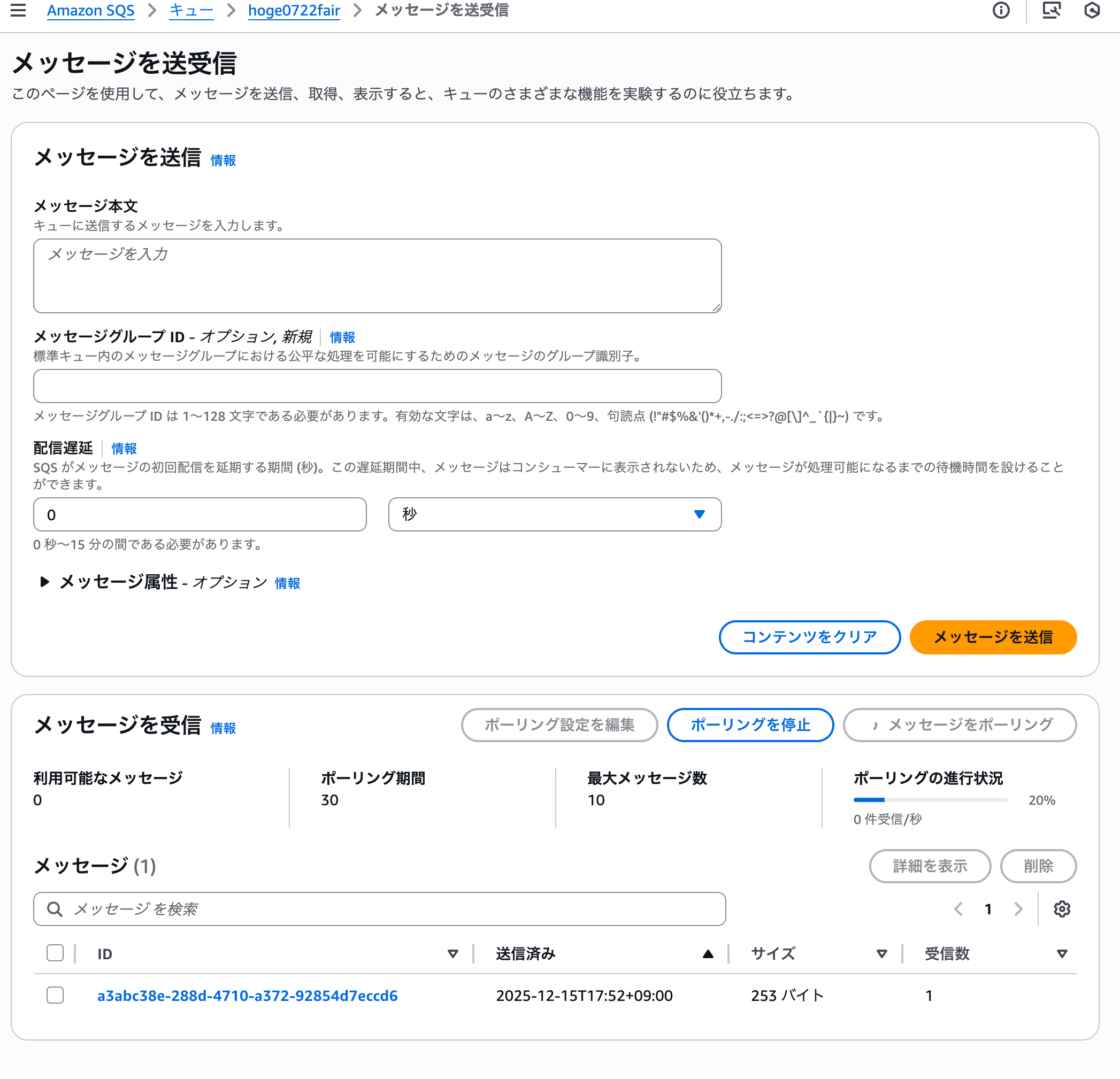Check the header checkbox above the message list
Image resolution: width=1120 pixels, height=1079 pixels.
[x=55, y=953]
